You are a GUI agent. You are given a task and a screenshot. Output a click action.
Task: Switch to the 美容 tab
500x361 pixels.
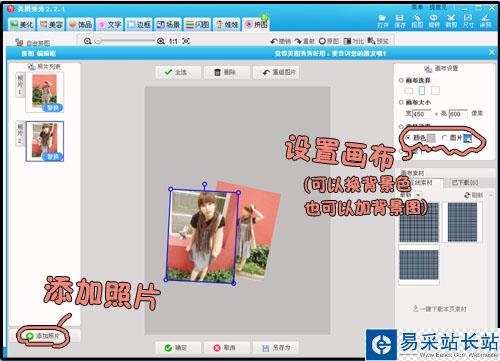click(51, 24)
